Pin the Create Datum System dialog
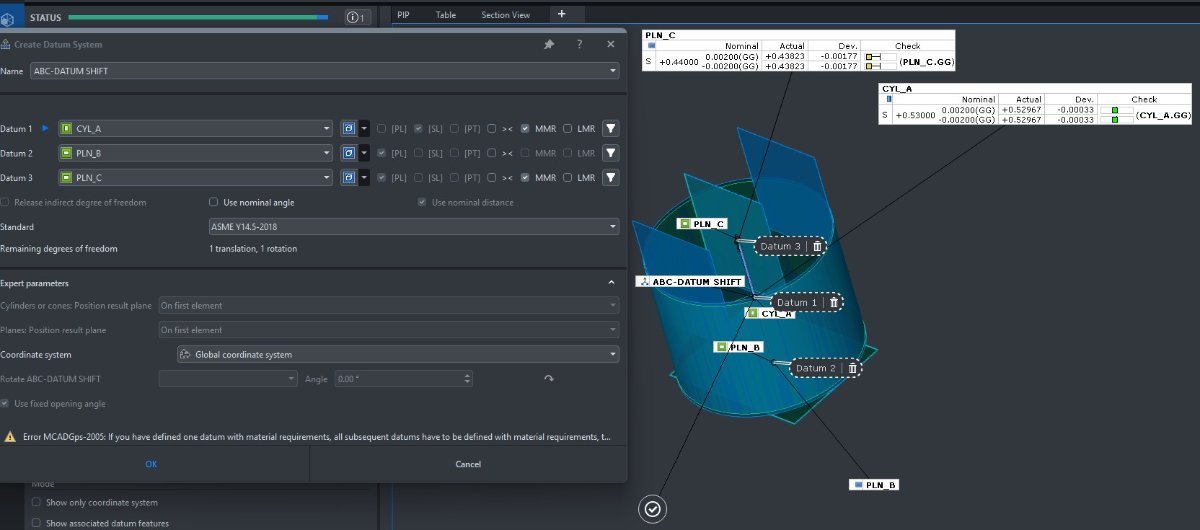Image resolution: width=1200 pixels, height=530 pixels. (549, 45)
